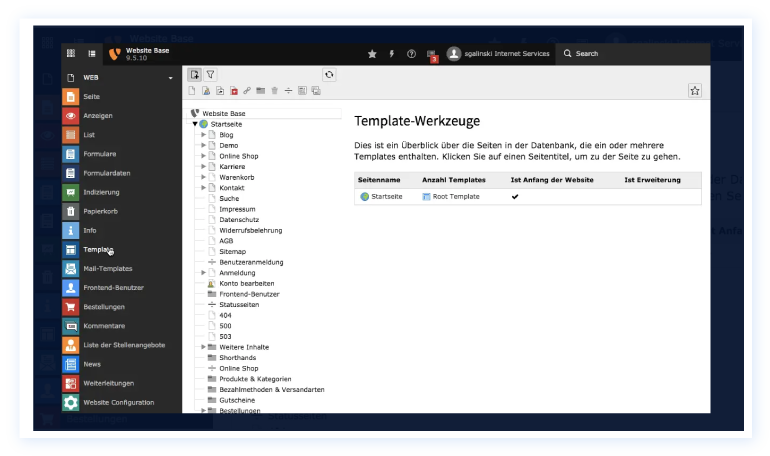Open the List module
The image size is (770, 456).
coord(120,135)
